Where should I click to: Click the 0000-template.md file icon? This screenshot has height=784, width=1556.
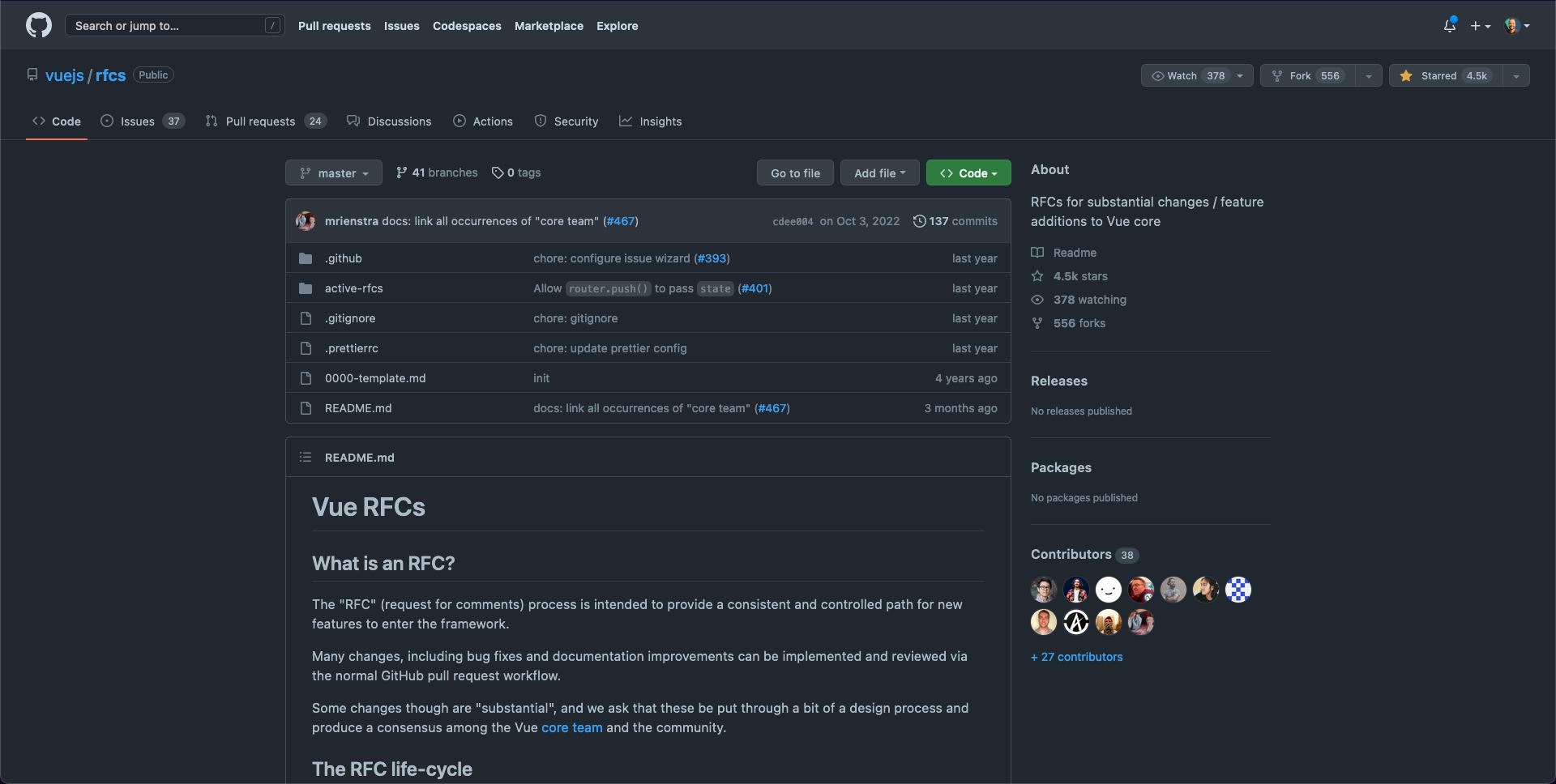point(306,378)
